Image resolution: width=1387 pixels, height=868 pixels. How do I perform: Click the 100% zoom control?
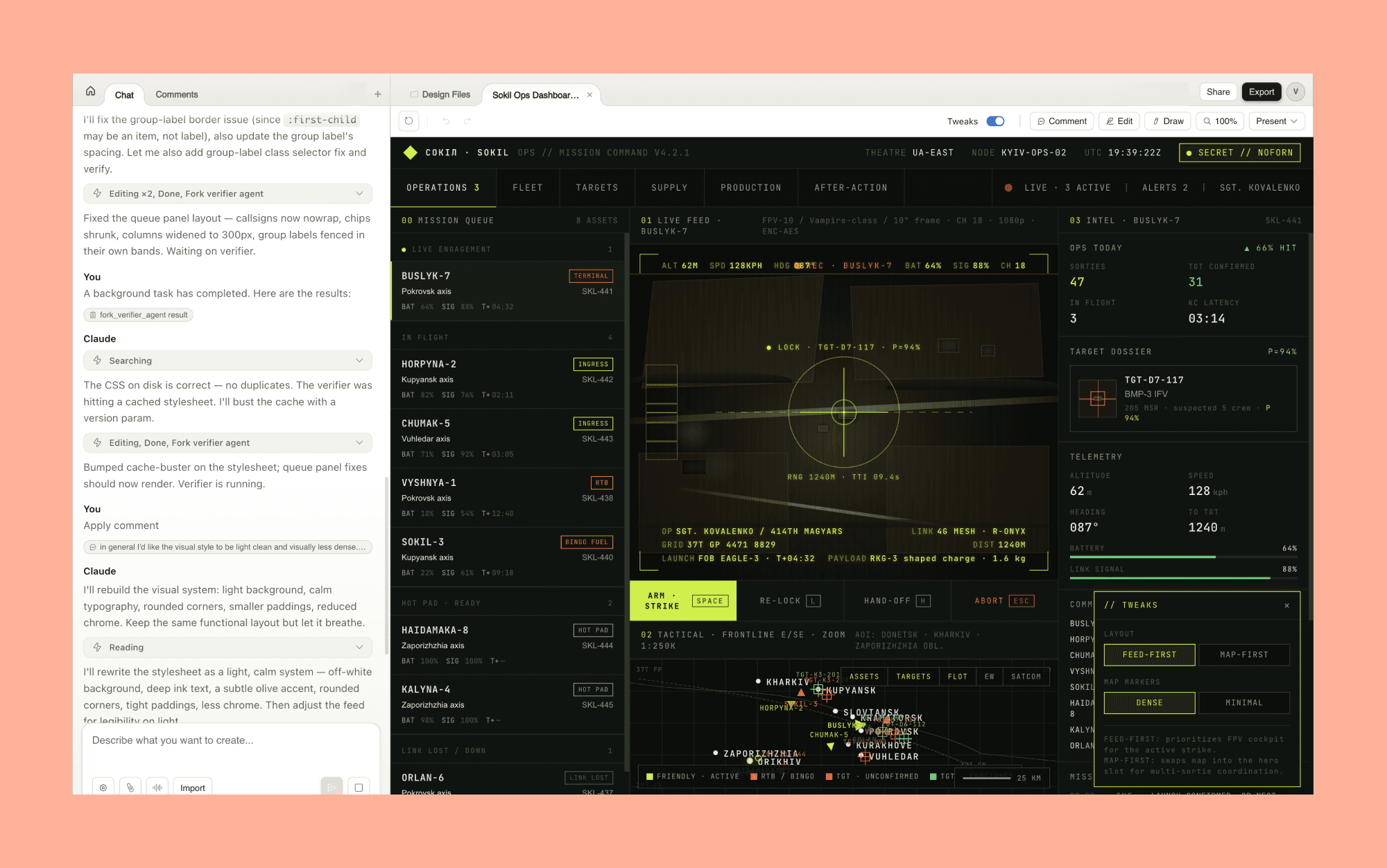coord(1220,121)
